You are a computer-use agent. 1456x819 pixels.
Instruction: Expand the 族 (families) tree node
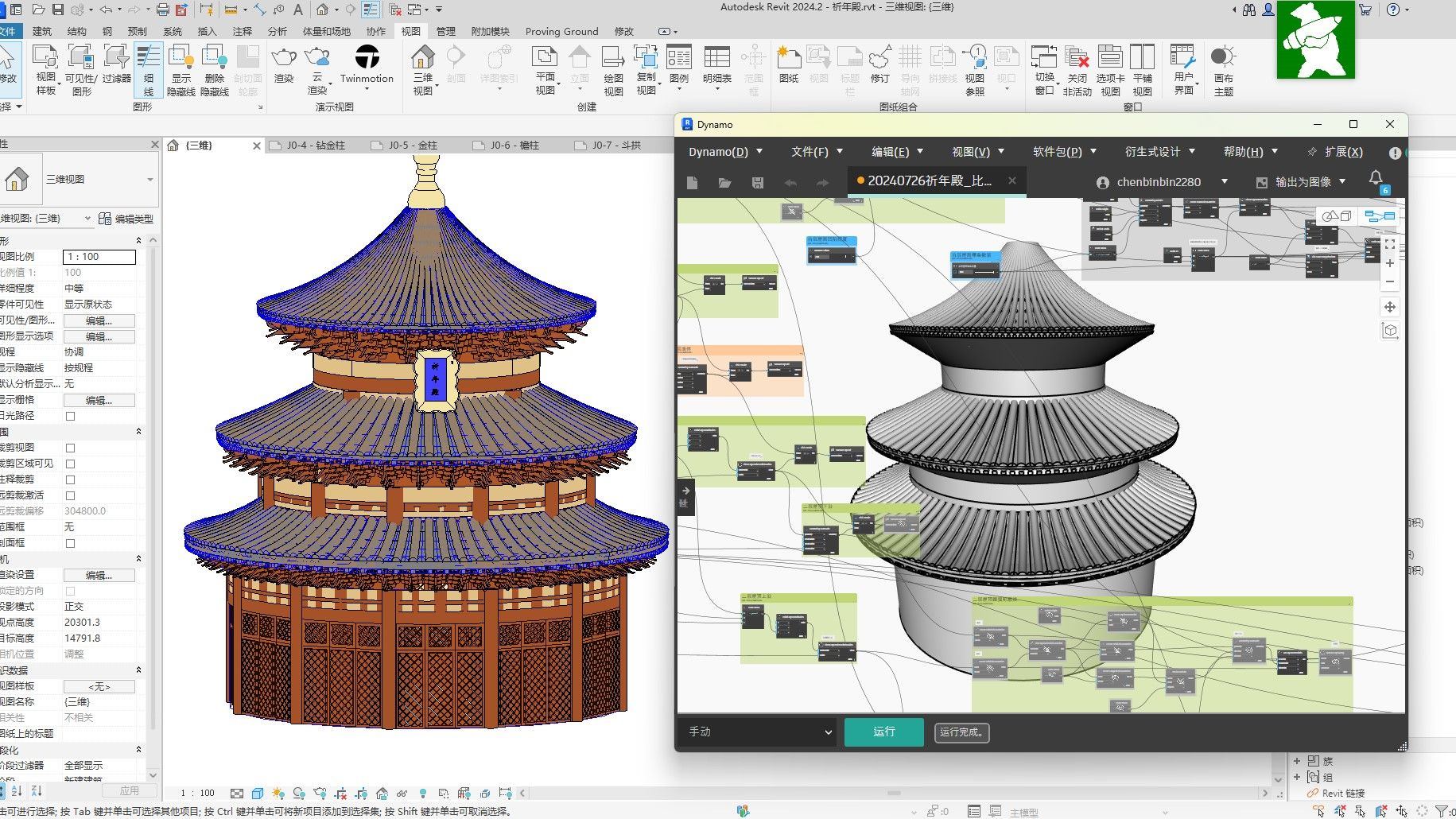(x=1297, y=761)
